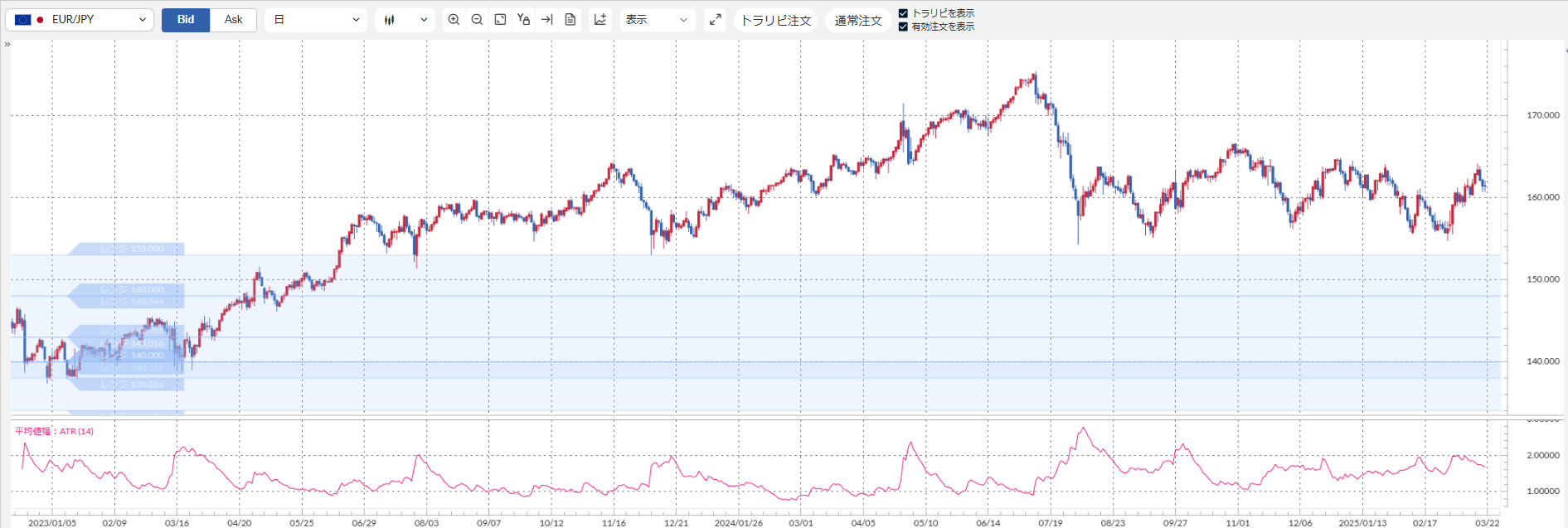Viewport: 1568px width, 528px height.
Task: Click the 2023/01/05 date axis label
Action: pyautogui.click(x=51, y=523)
